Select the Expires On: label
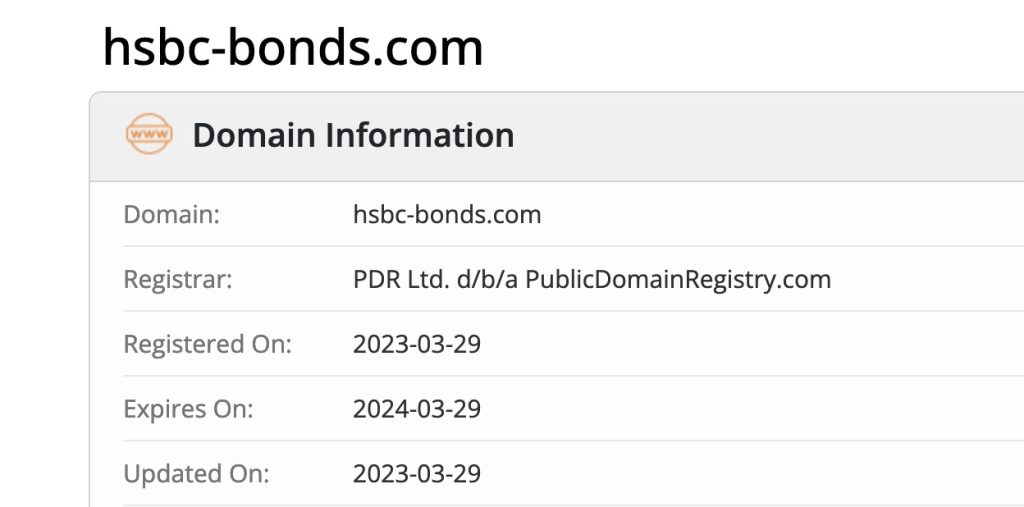 (188, 409)
